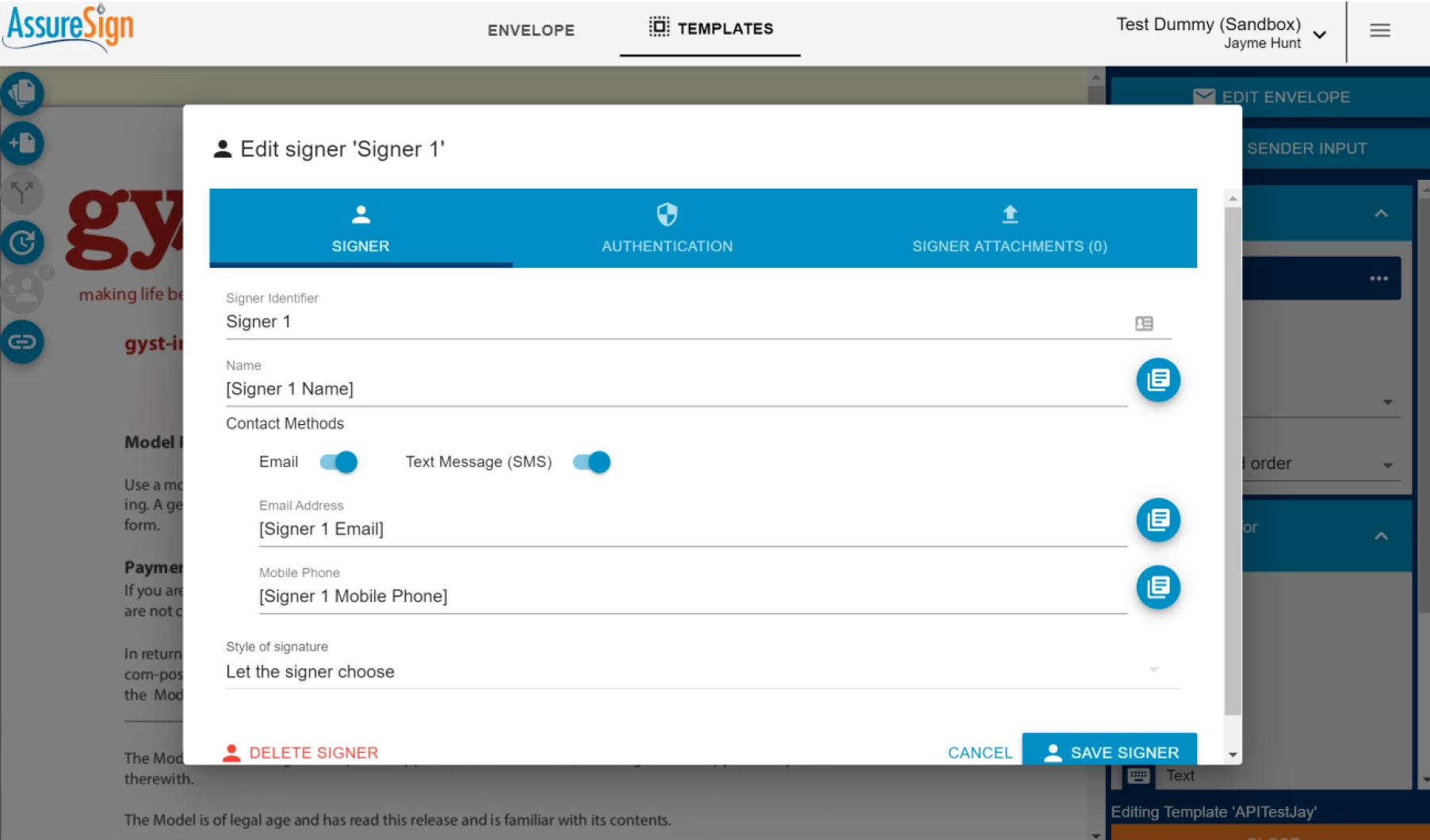Click the AssureSign logo
This screenshot has width=1430, height=840.
tap(70, 28)
